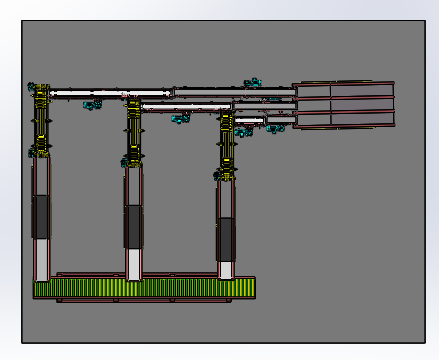
Task: Select the yellow spring assembly on left column
Action: pos(41,121)
